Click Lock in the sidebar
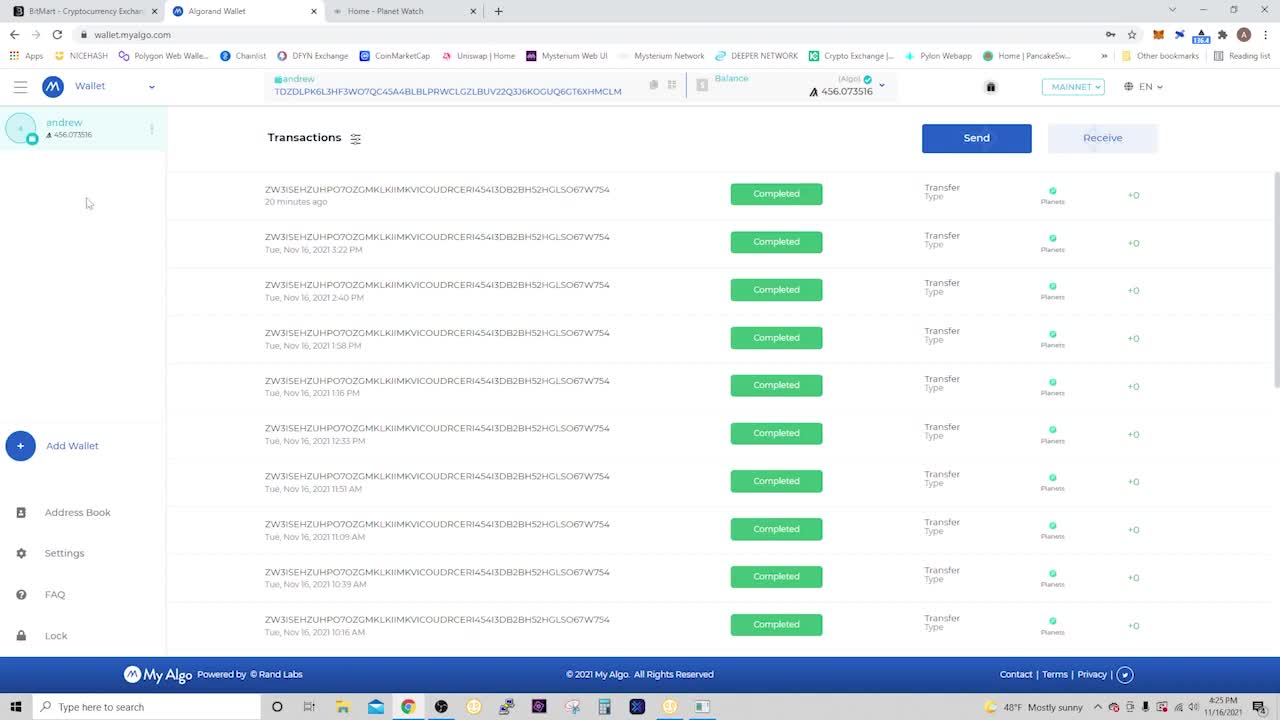1280x720 pixels. point(56,636)
